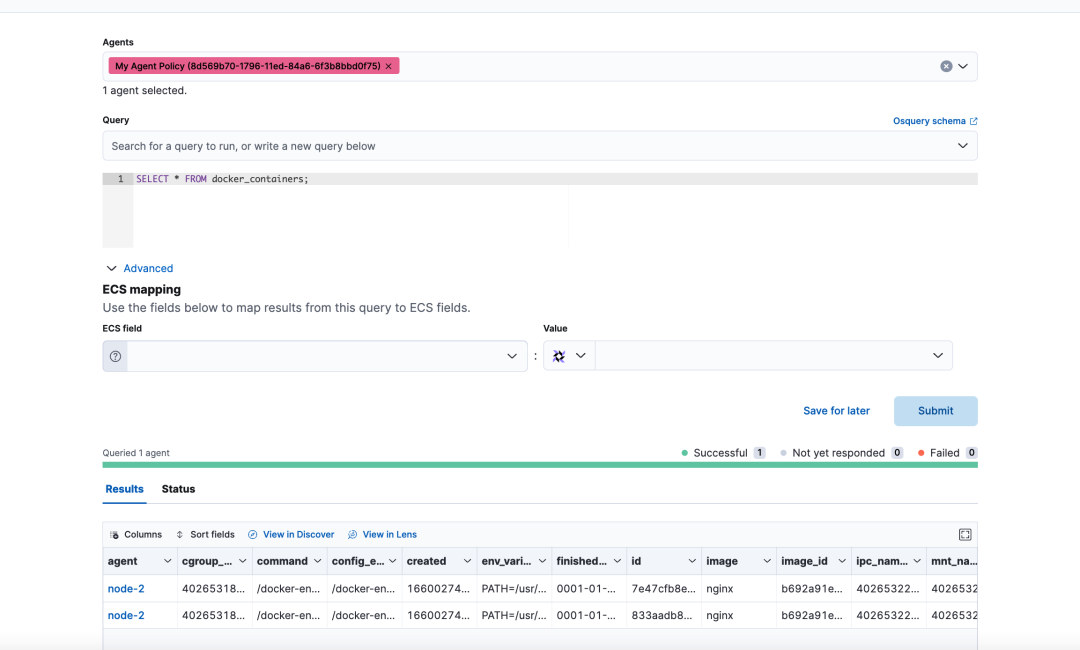Click the ECS field help icon
This screenshot has width=1080, height=650.
click(115, 356)
